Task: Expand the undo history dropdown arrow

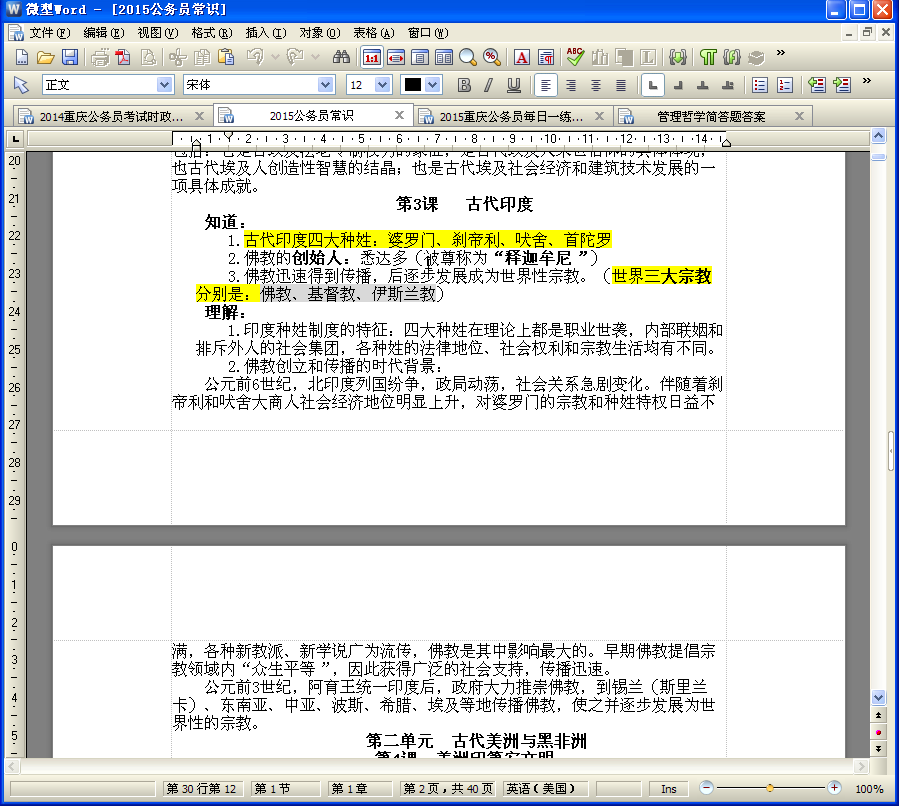Action: tap(275, 57)
